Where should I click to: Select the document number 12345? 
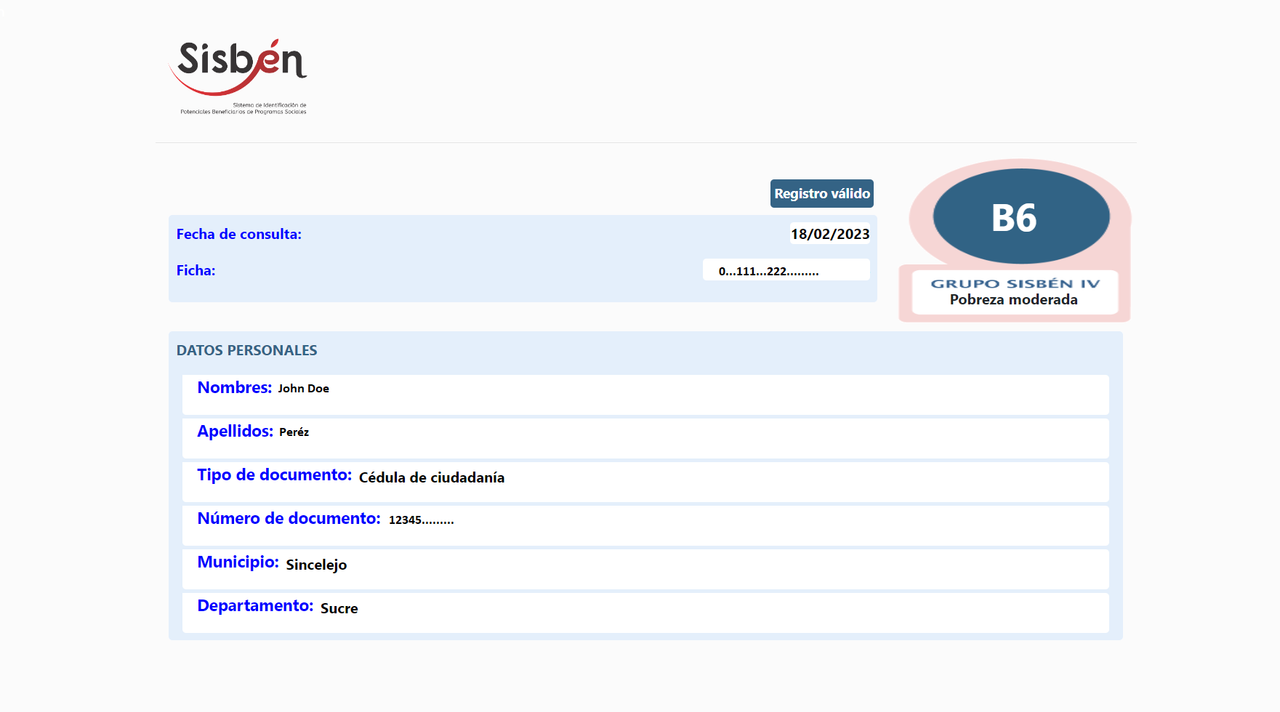[421, 520]
